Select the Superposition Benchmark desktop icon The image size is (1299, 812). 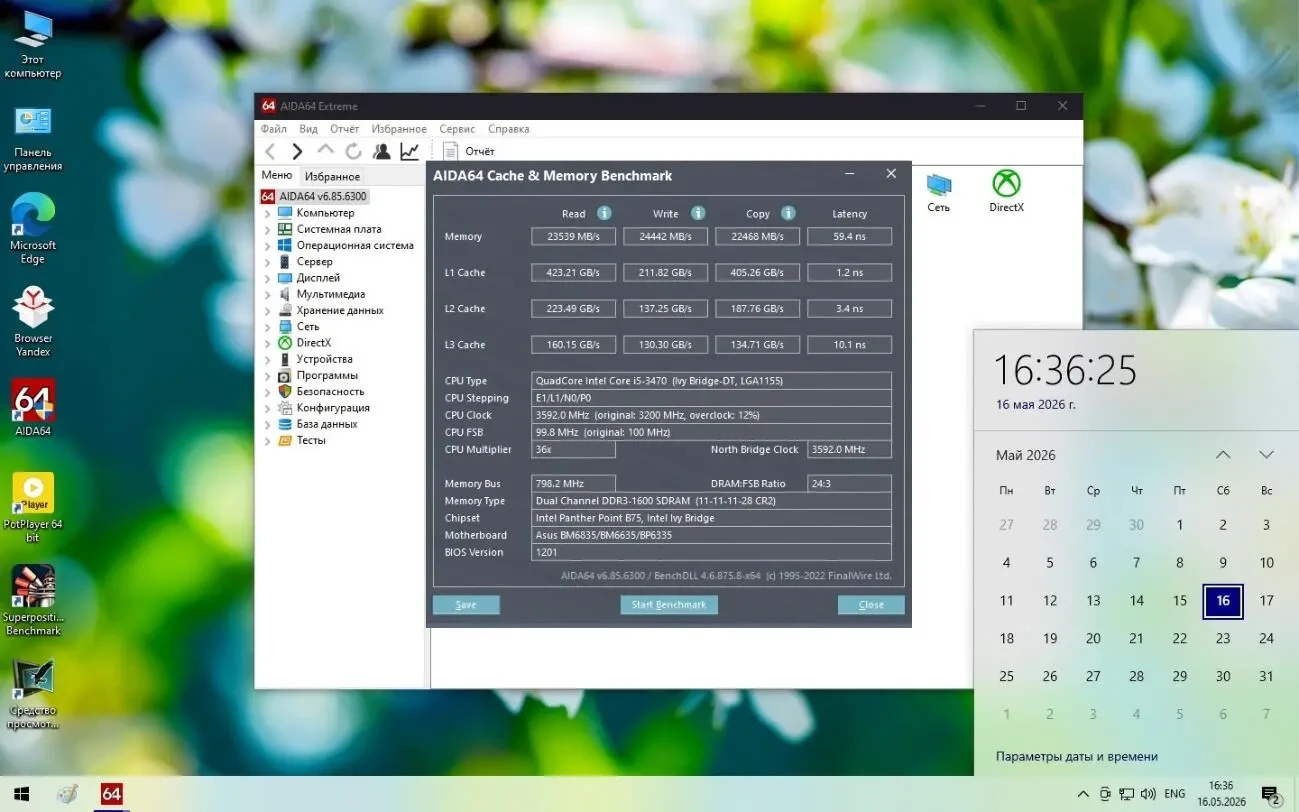click(x=33, y=600)
